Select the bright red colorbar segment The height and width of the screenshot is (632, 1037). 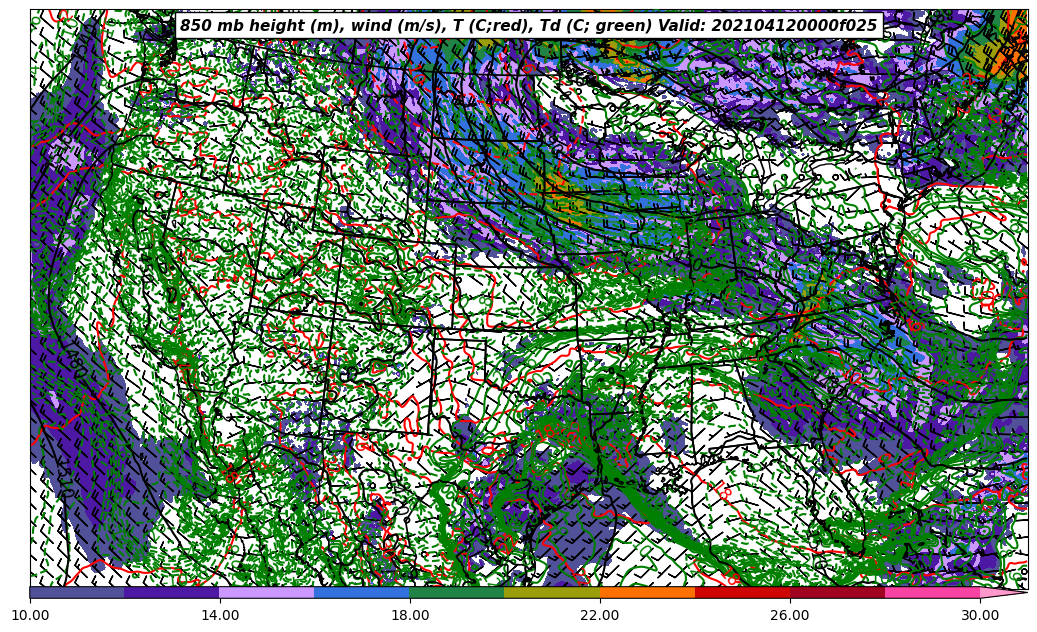(x=742, y=592)
